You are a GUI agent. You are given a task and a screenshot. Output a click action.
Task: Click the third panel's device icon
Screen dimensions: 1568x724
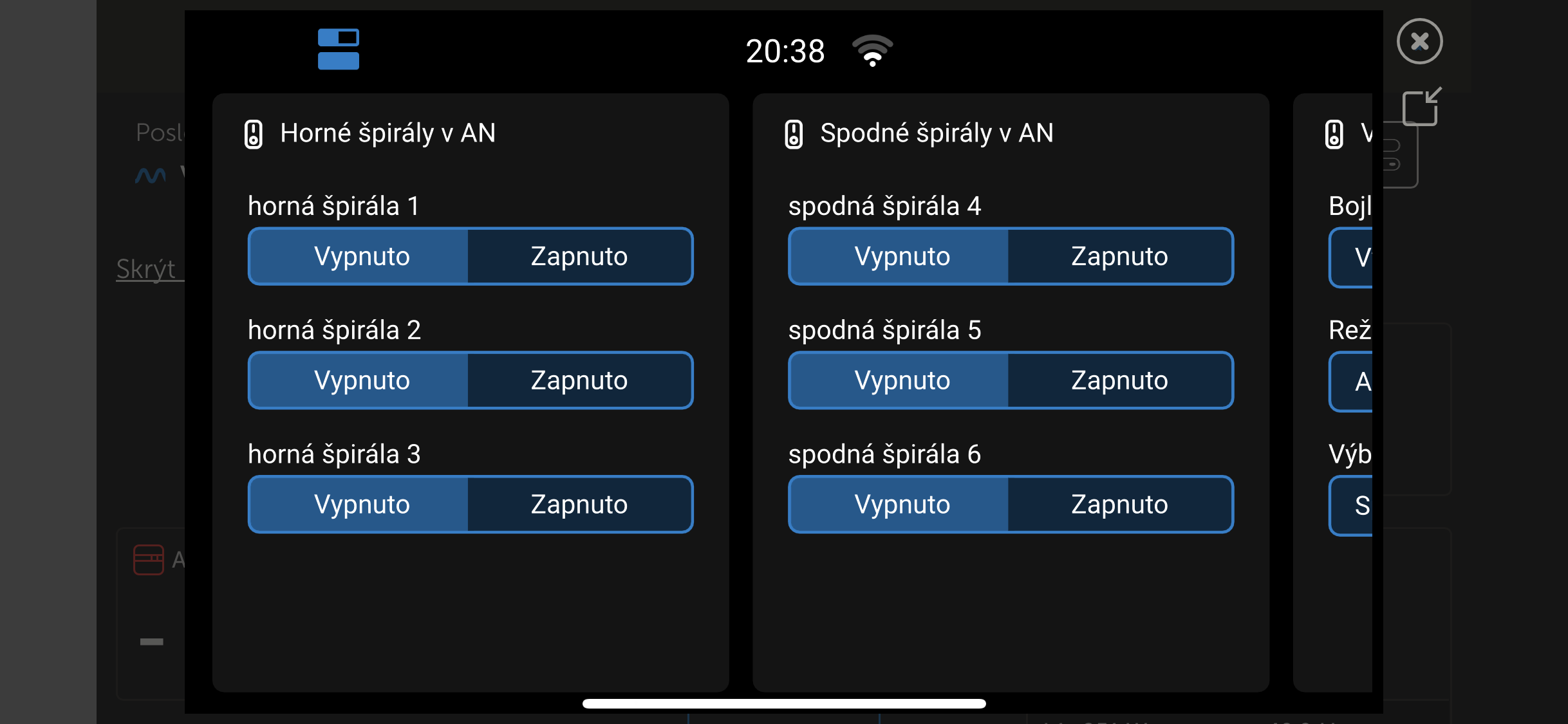point(1334,135)
